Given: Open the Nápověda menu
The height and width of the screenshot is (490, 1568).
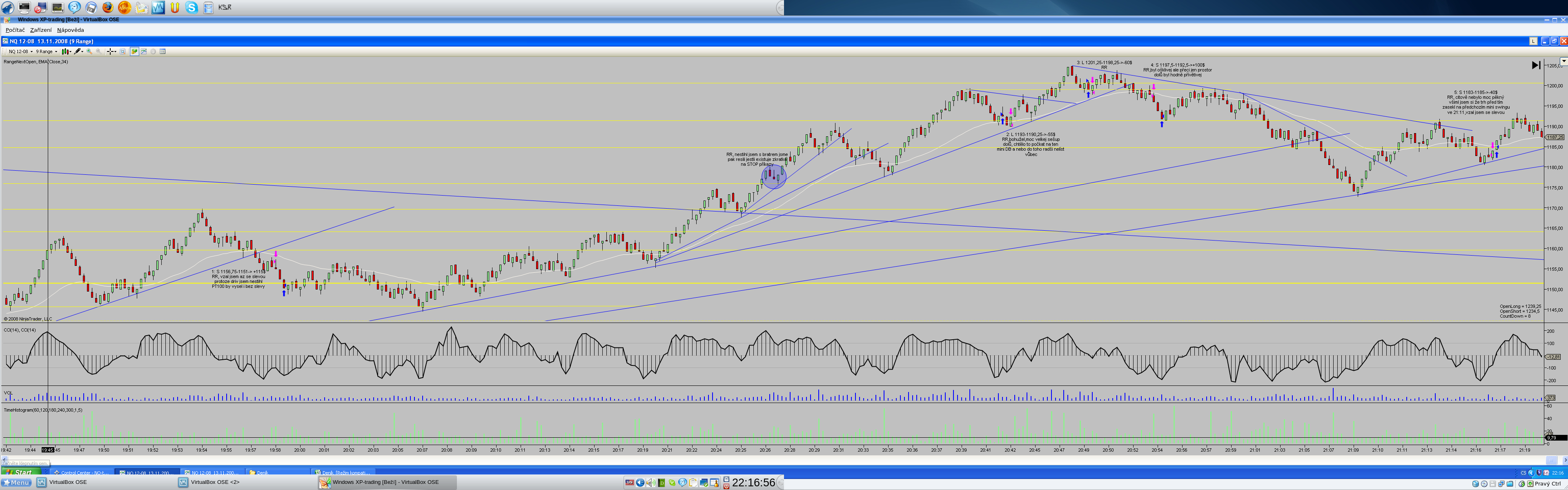Looking at the screenshot, I should coord(71,30).
